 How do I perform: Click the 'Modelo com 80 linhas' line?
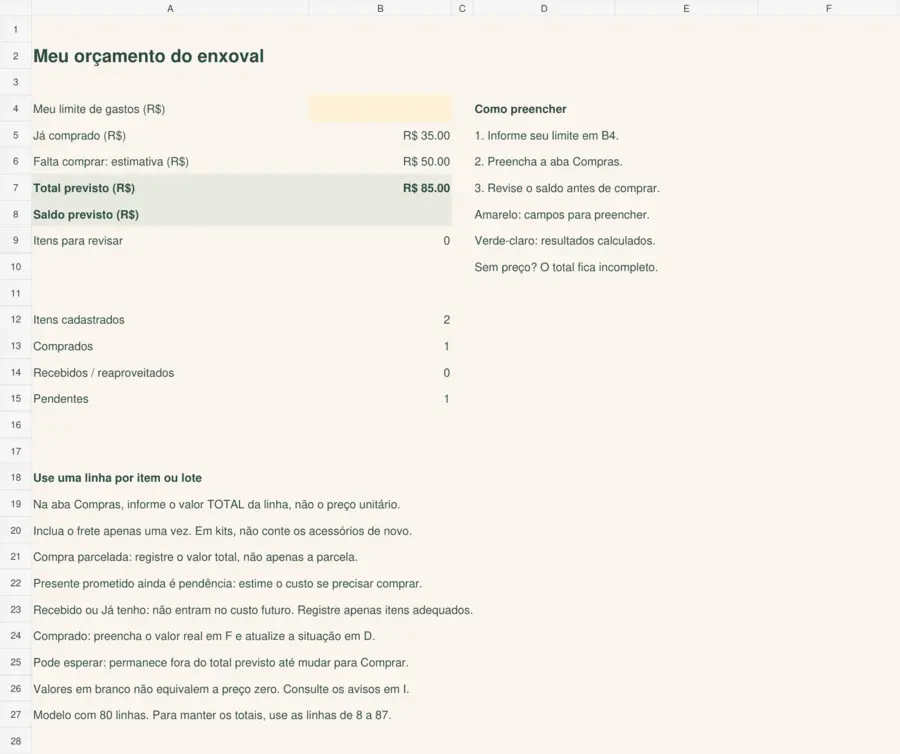[212, 716]
